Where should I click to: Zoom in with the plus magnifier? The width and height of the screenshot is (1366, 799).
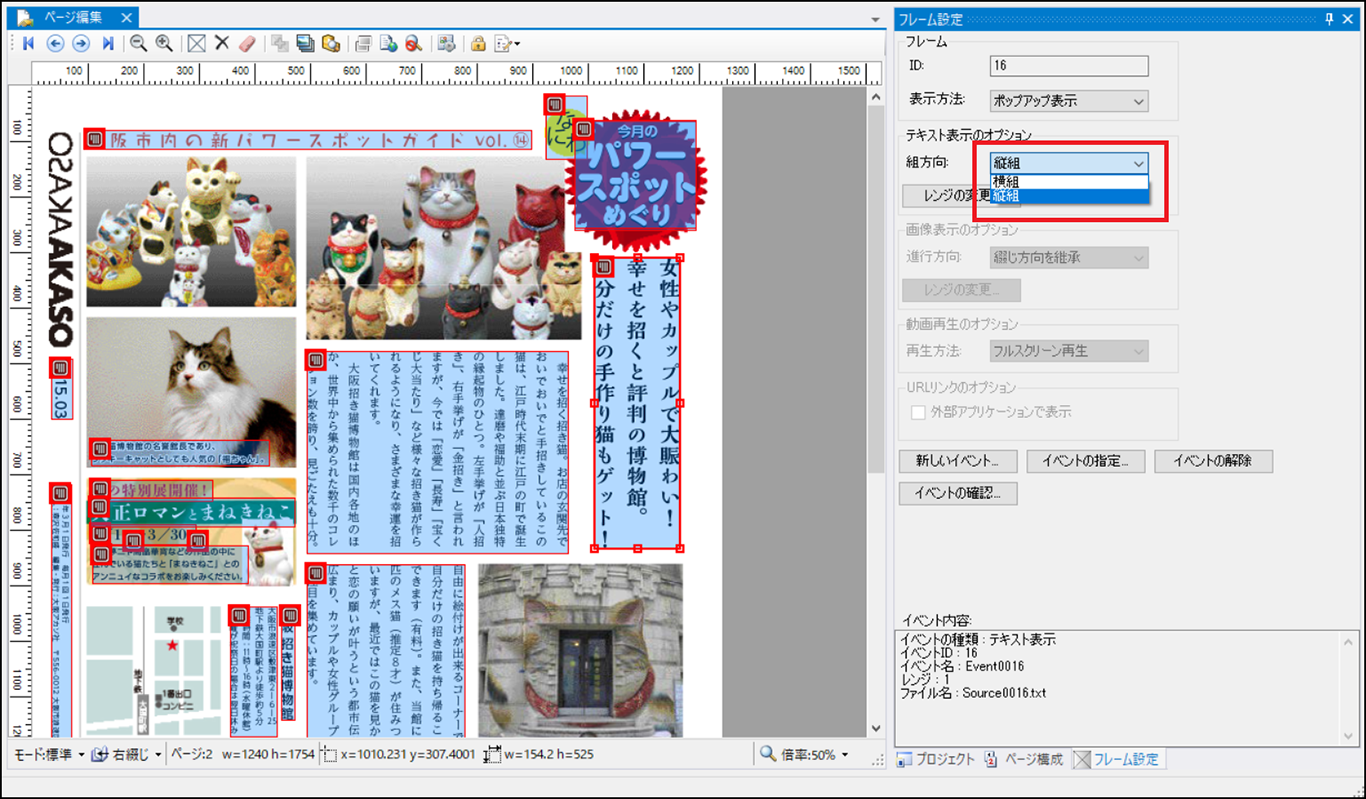pos(164,43)
